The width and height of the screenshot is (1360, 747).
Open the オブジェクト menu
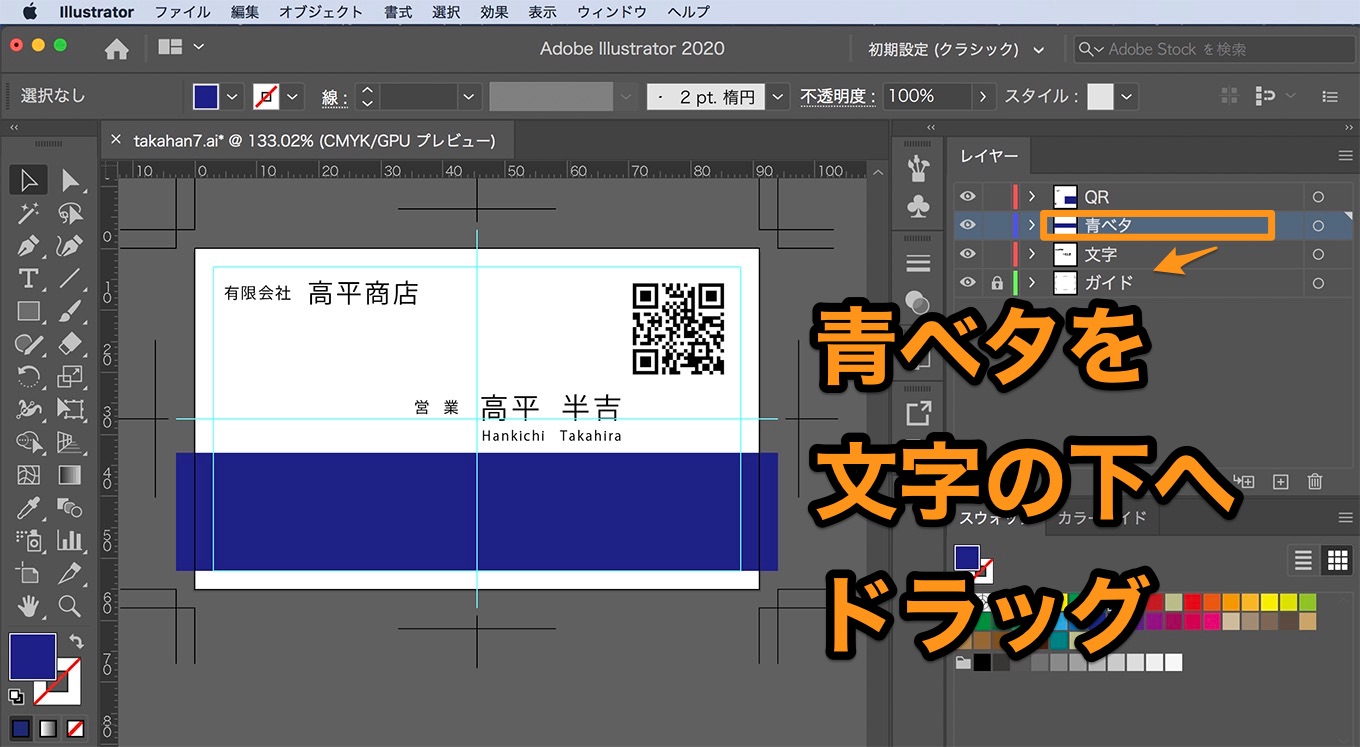pos(321,12)
